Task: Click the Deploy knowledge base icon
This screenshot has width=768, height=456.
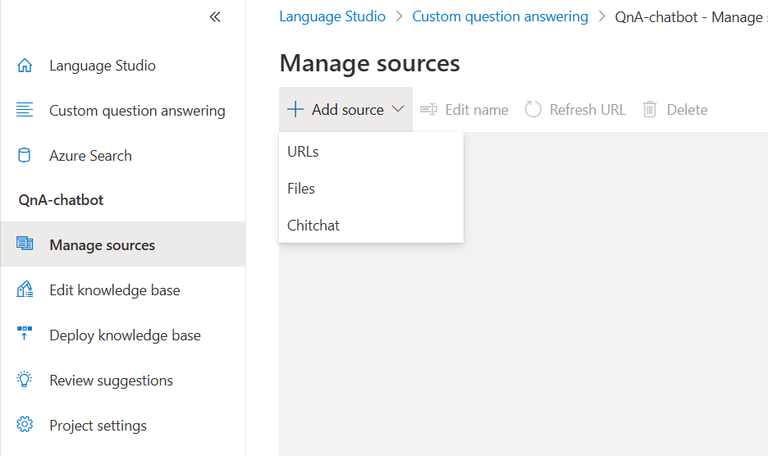Action: 25,335
